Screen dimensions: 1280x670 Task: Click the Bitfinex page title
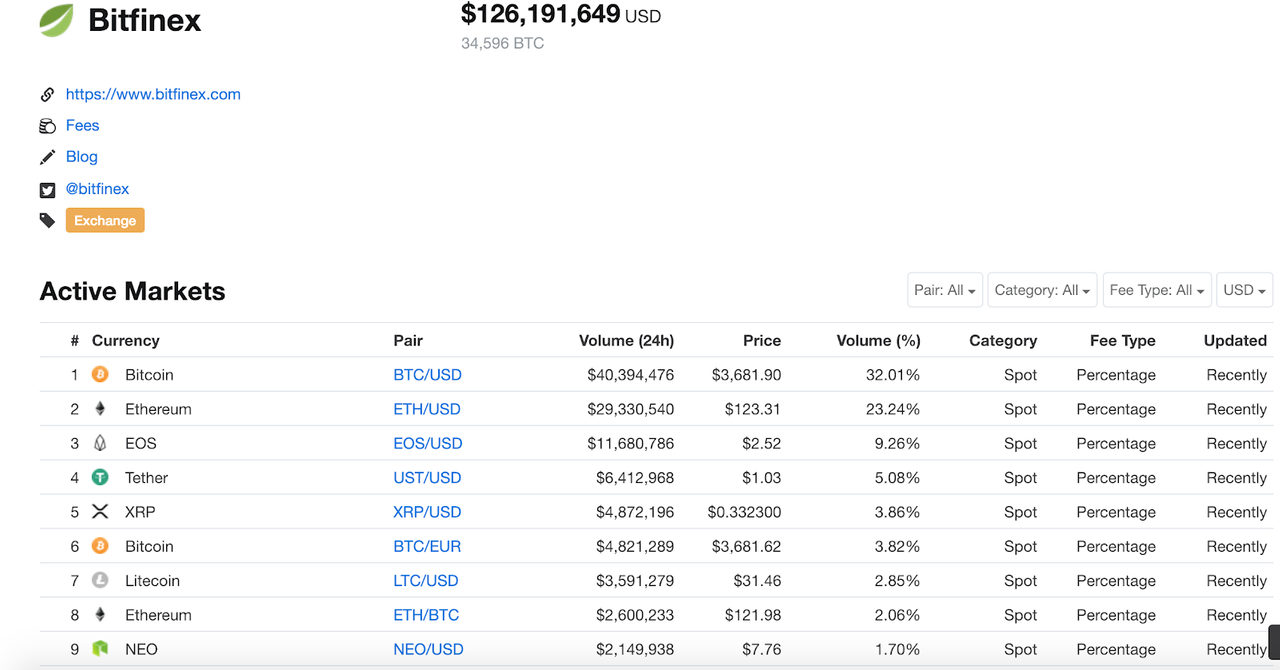point(145,20)
